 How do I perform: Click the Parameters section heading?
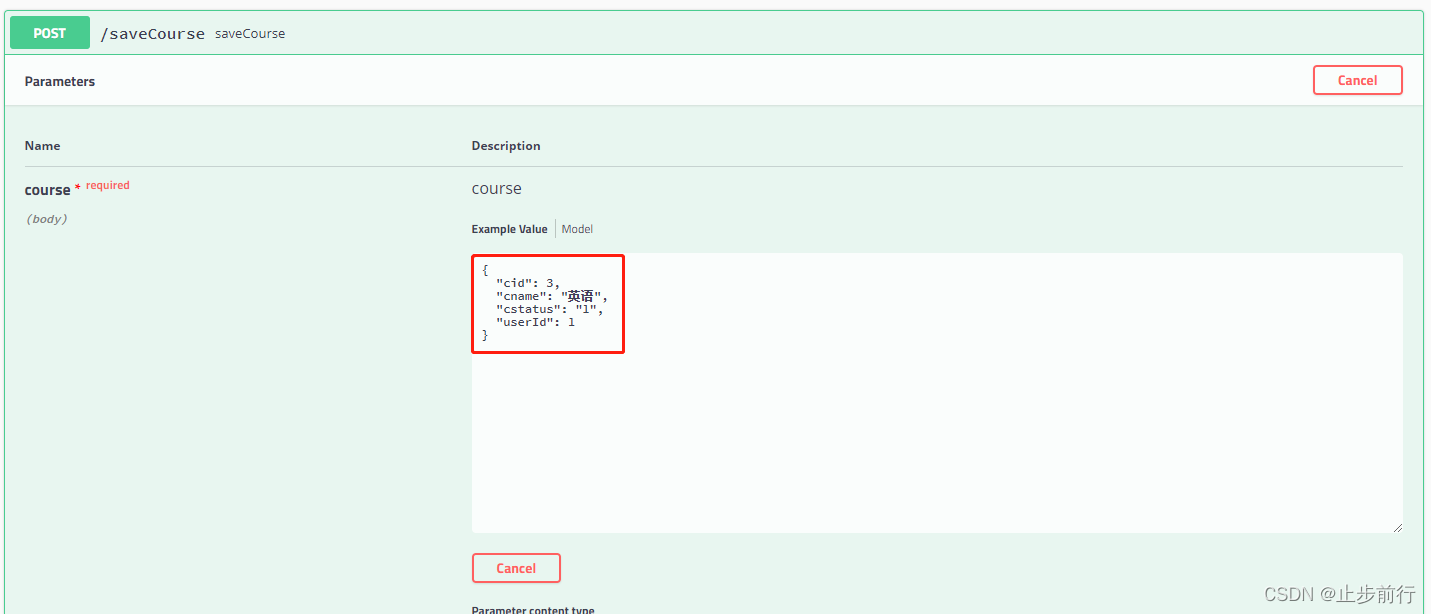click(60, 81)
